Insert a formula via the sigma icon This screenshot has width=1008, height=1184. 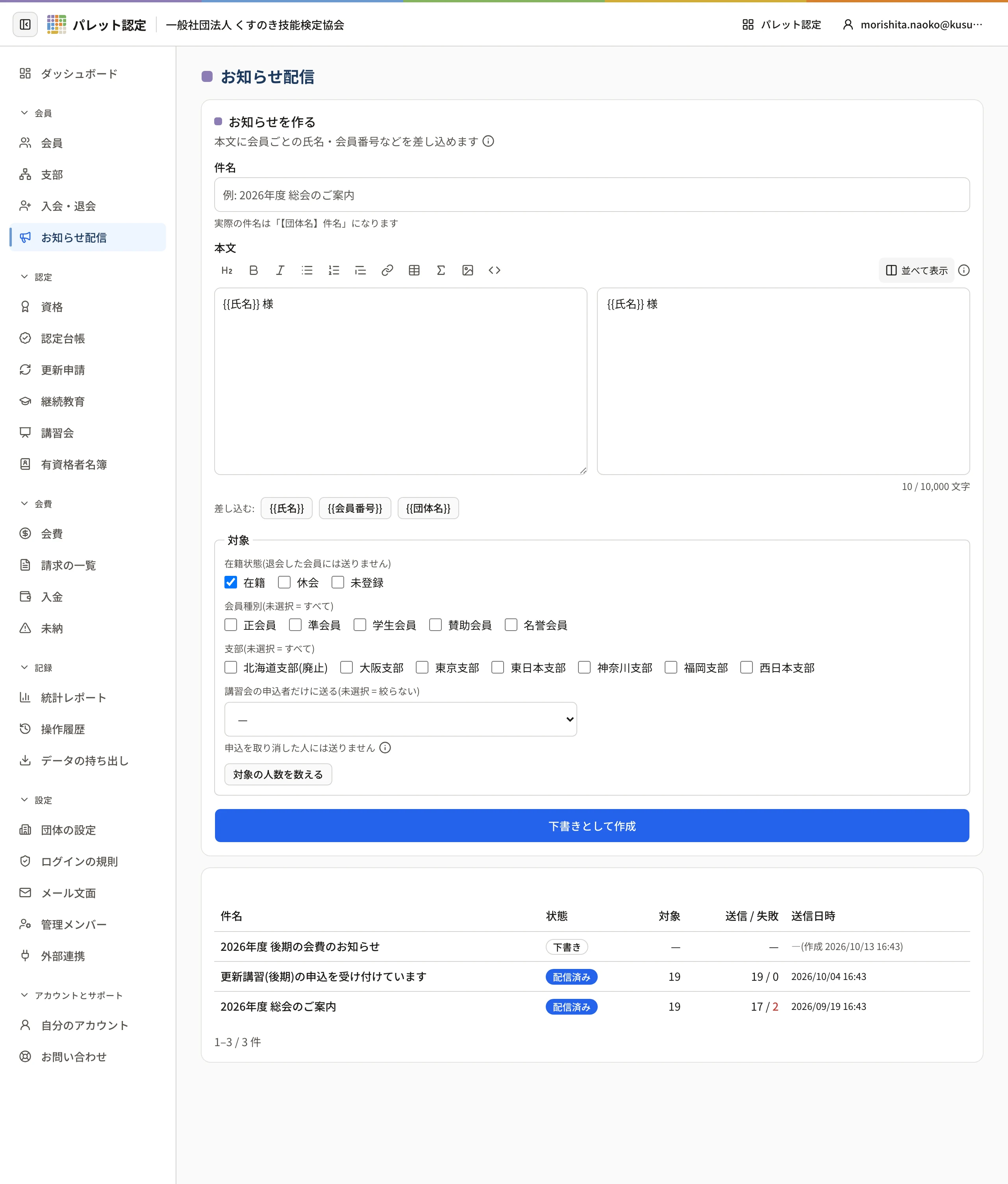pyautogui.click(x=441, y=270)
